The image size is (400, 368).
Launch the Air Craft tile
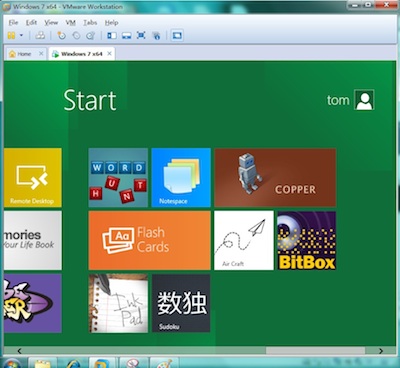[x=244, y=240]
